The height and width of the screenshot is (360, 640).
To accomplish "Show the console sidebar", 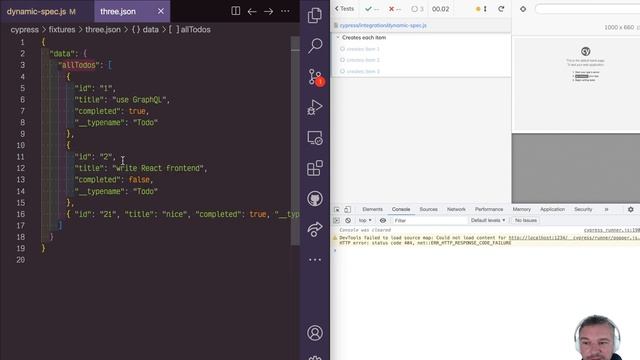I will [336, 220].
